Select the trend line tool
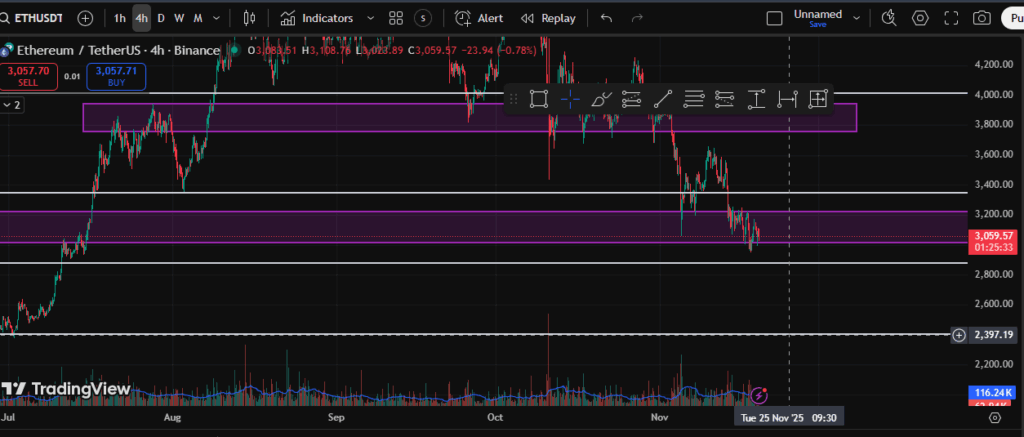Viewport: 1024px width, 437px height. pos(663,99)
